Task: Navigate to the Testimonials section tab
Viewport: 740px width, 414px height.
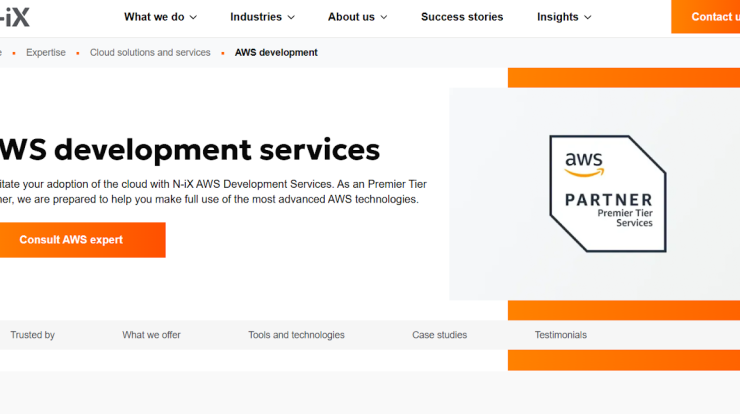Action: pyautogui.click(x=560, y=335)
